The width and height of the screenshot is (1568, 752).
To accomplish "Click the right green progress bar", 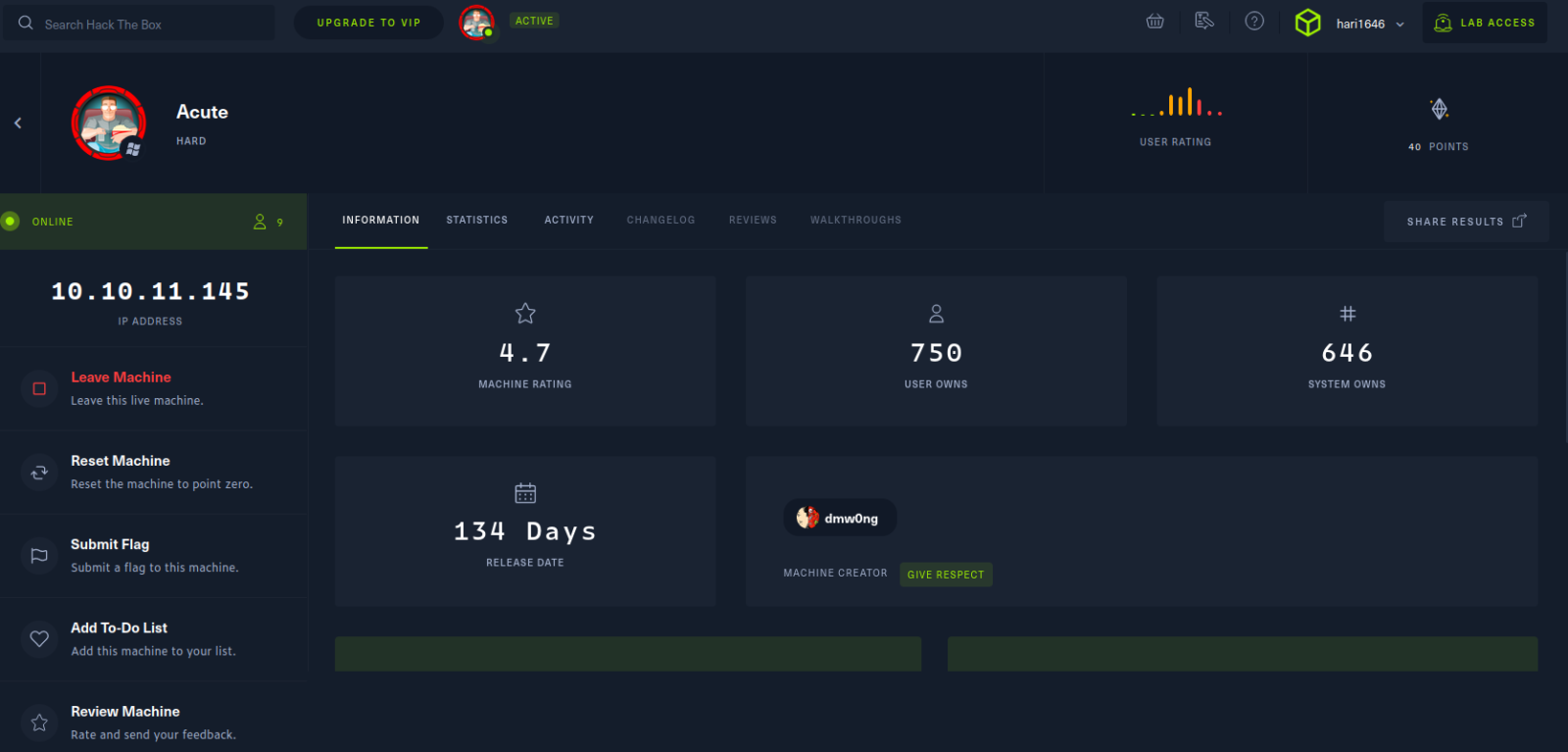I will tap(1243, 654).
